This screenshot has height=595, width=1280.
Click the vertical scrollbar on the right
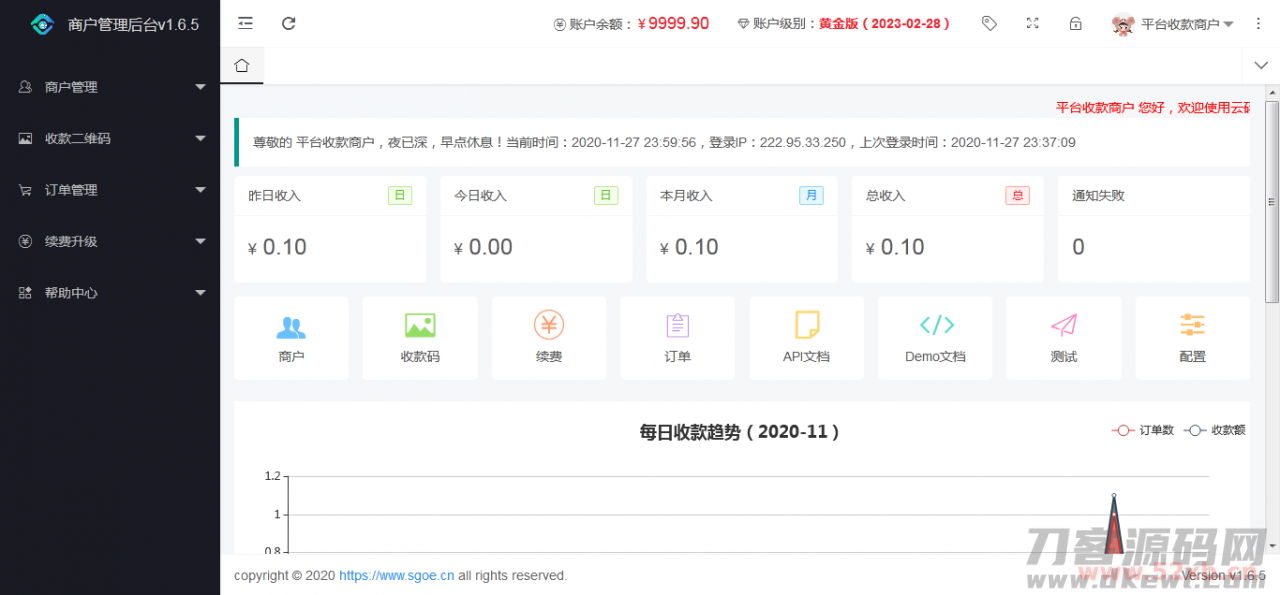[x=1272, y=200]
